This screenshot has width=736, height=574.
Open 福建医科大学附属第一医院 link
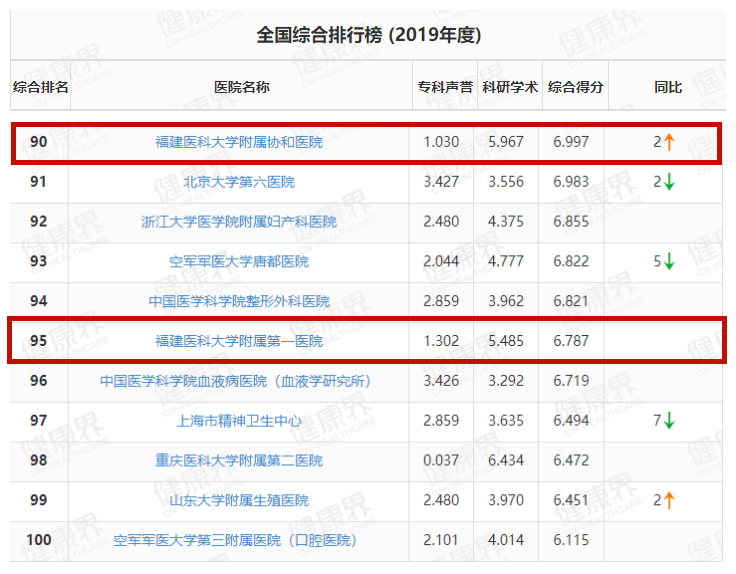click(x=239, y=341)
